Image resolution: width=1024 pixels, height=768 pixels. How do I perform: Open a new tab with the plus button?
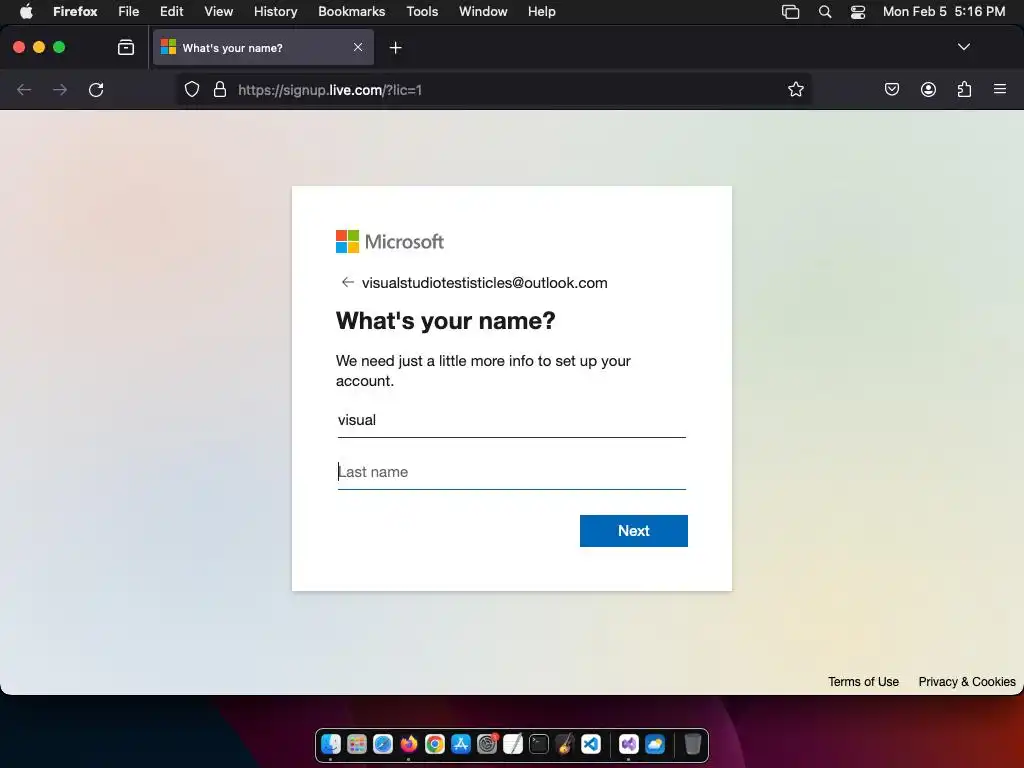pos(395,48)
